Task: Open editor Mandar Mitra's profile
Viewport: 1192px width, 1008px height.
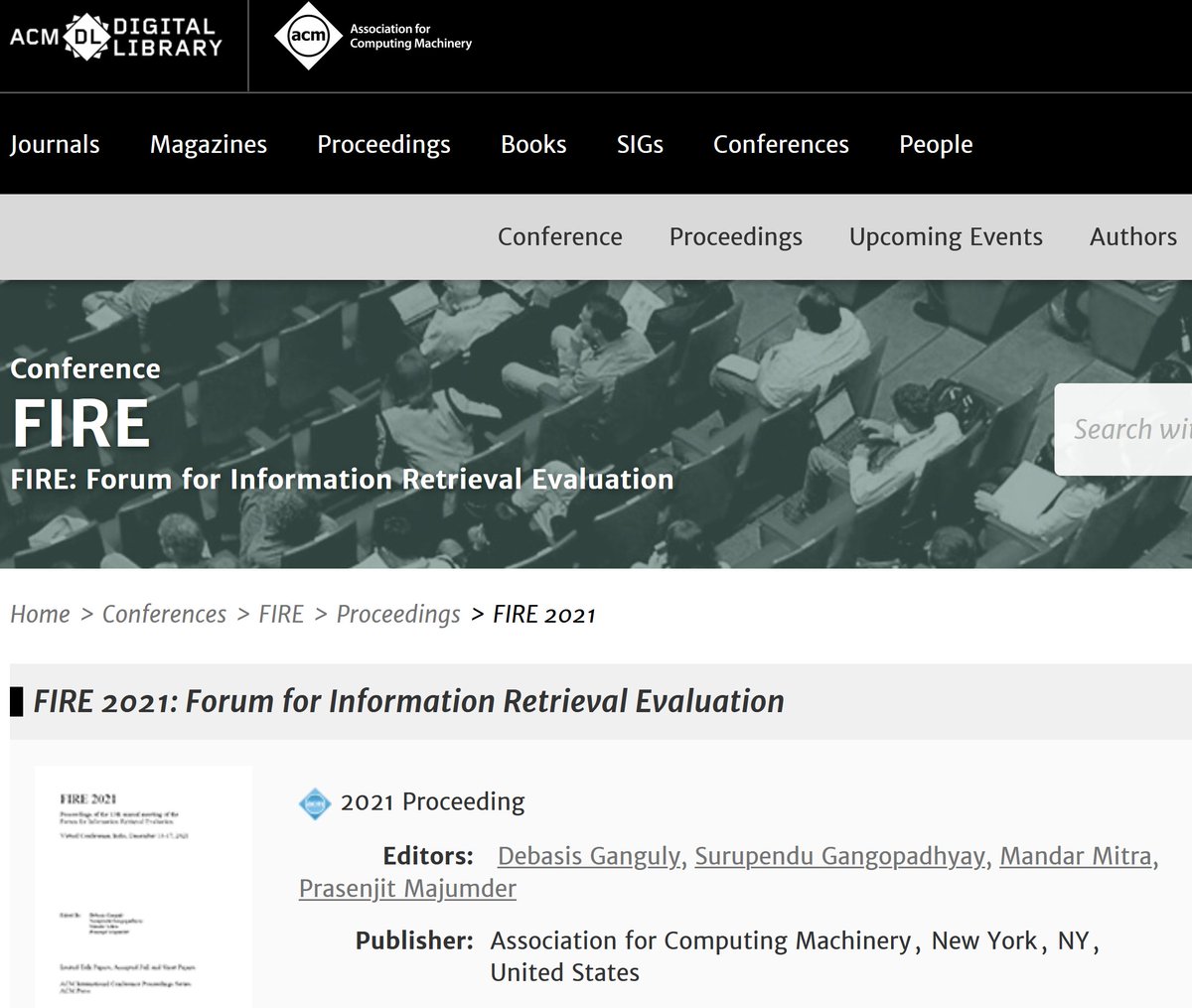Action: (x=1076, y=856)
